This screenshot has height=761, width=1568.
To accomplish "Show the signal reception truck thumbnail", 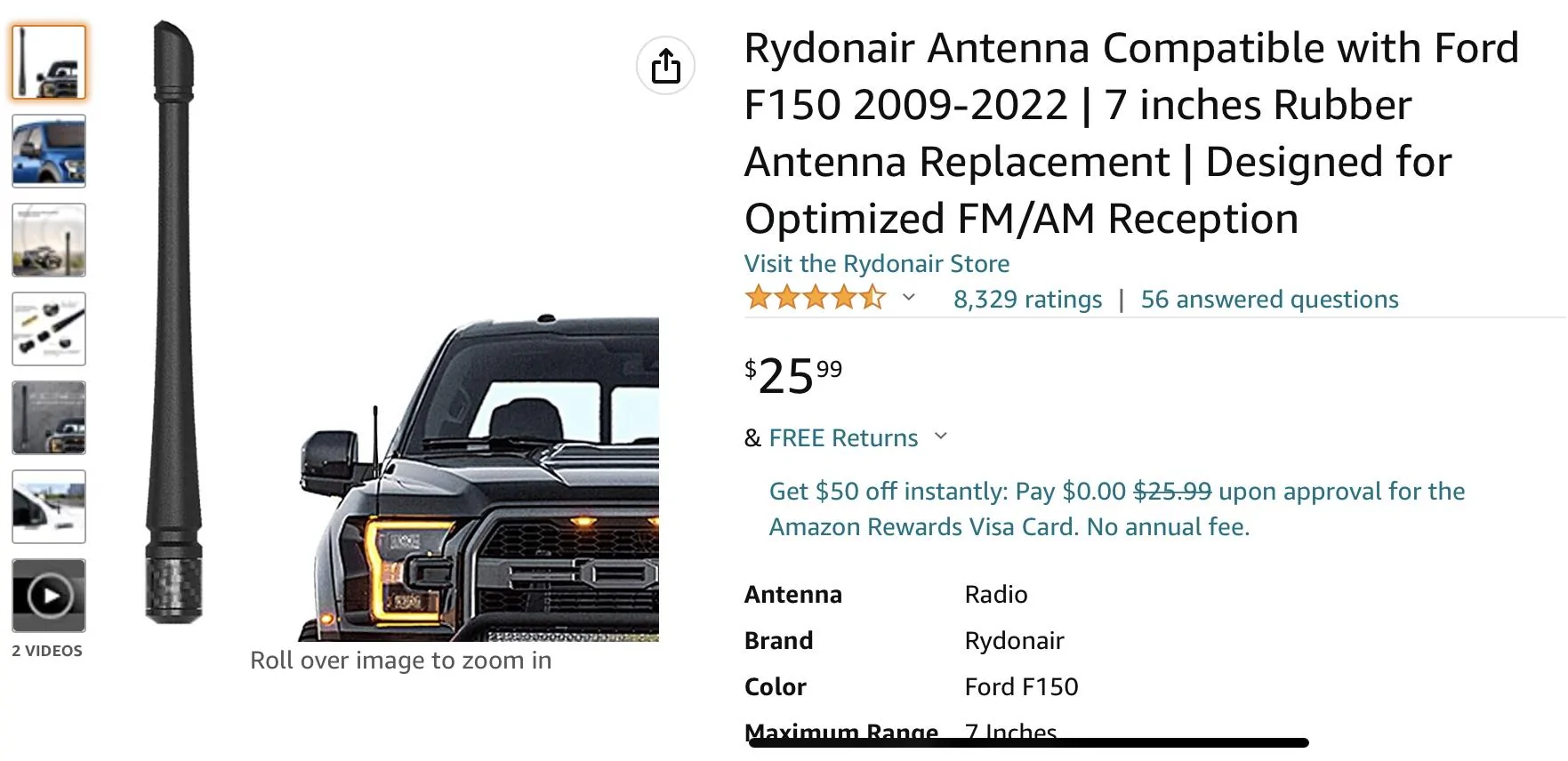I will pos(49,240).
